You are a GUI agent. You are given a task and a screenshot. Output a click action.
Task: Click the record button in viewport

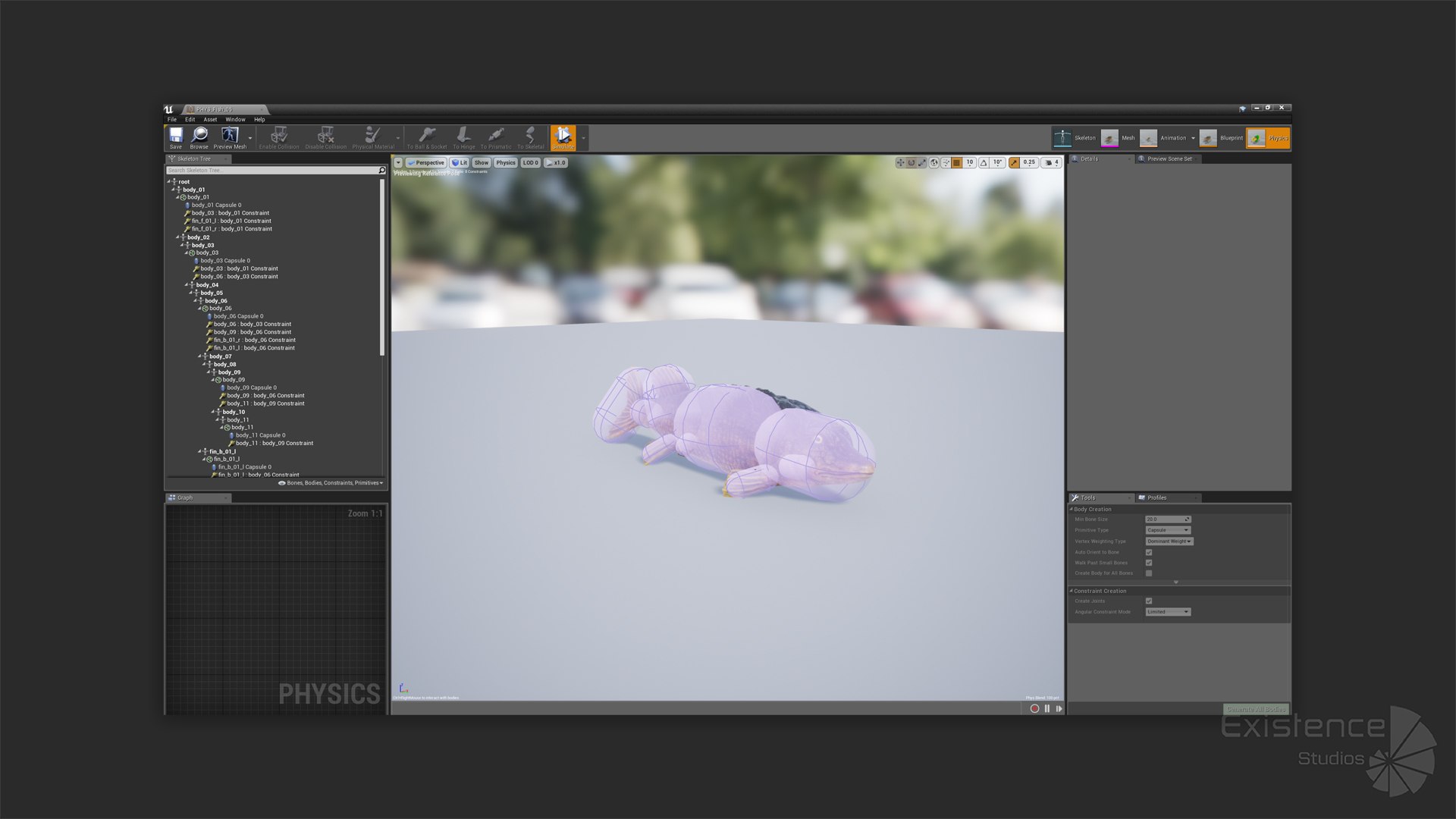click(1034, 708)
